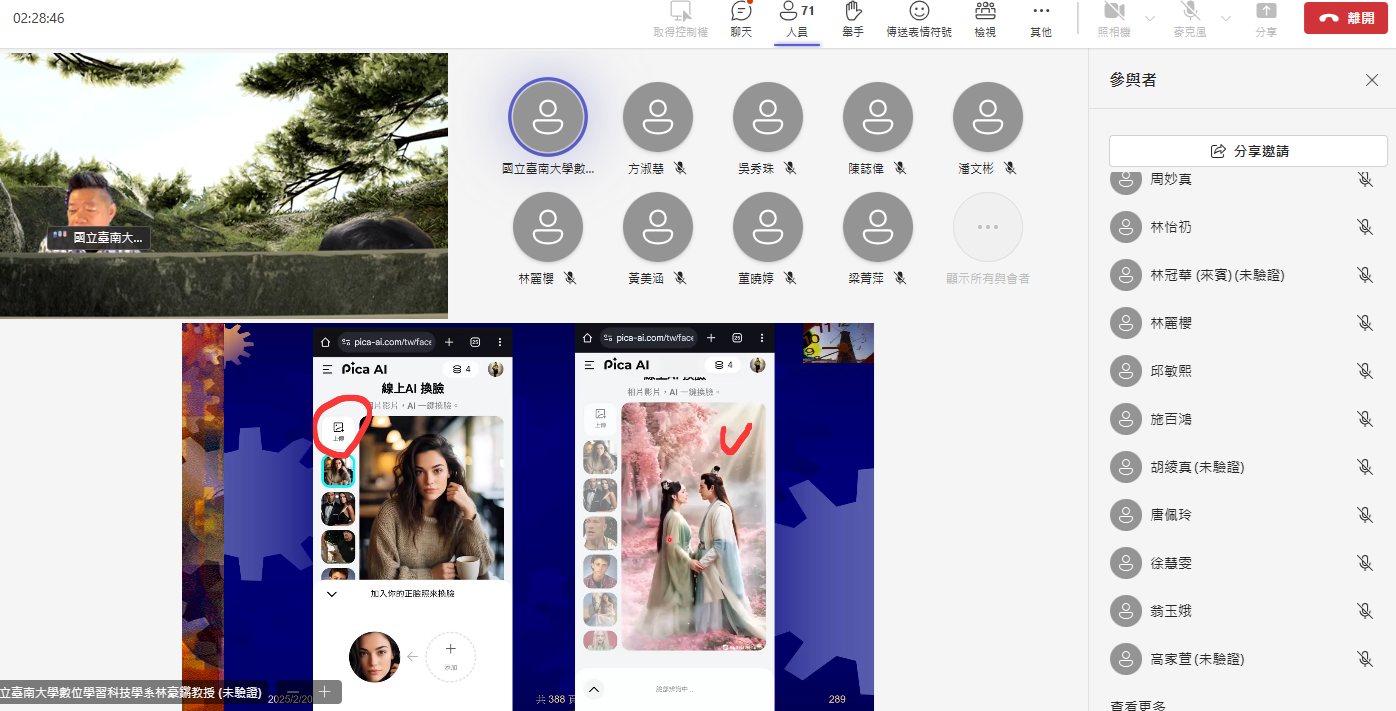Select the speaking 國立臺南大學數… avatar tile
Viewport: 1396px width, 711px height.
pos(548,117)
